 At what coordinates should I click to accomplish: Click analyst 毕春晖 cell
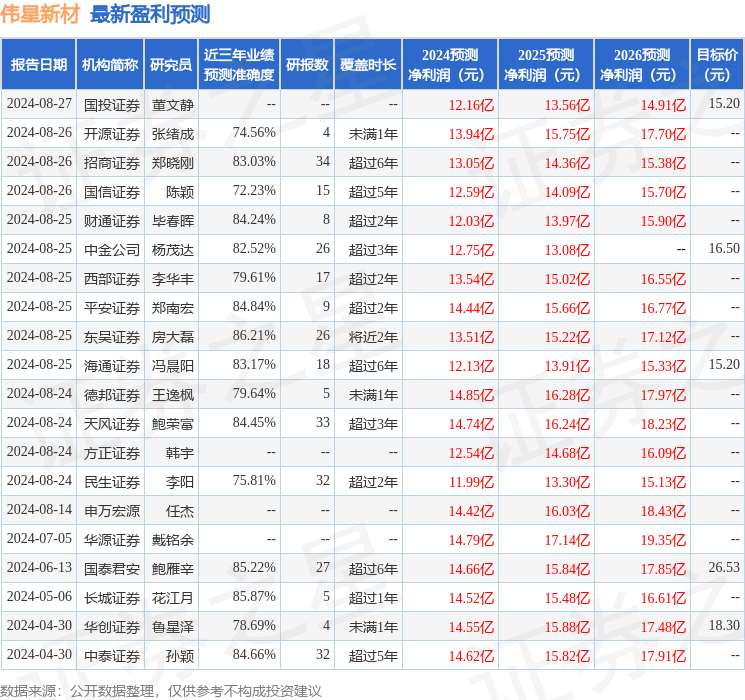(x=172, y=221)
